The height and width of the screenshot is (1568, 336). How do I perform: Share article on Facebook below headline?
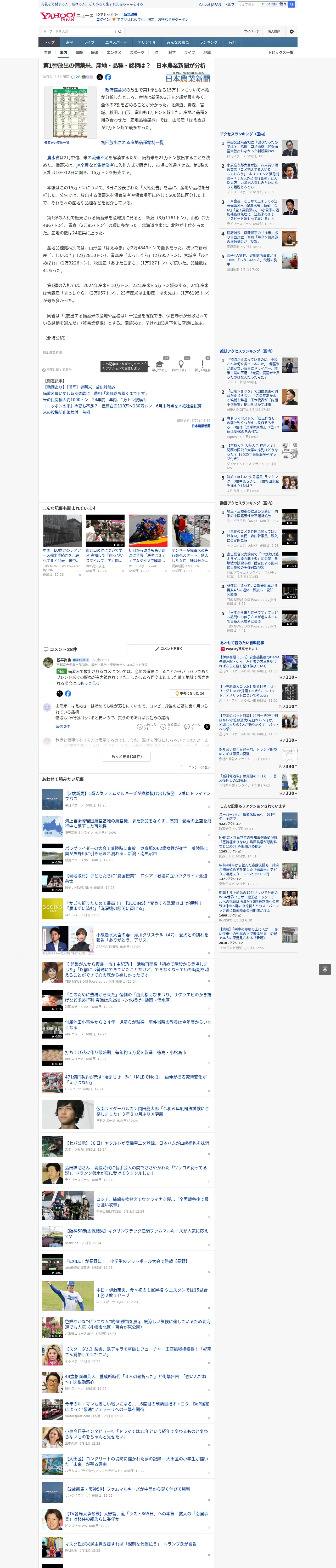[108, 77]
